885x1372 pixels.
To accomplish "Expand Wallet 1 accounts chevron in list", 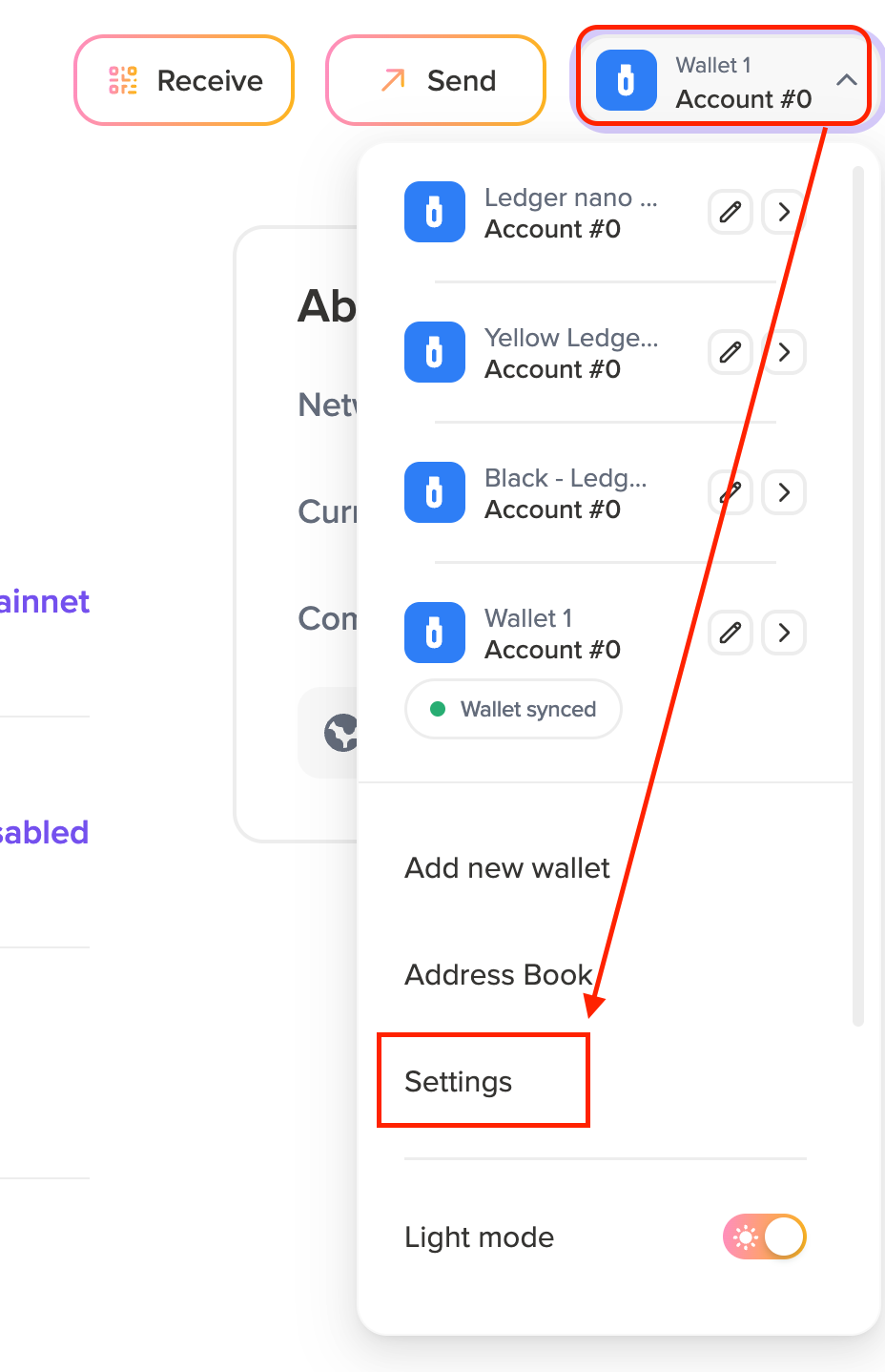I will (x=784, y=633).
